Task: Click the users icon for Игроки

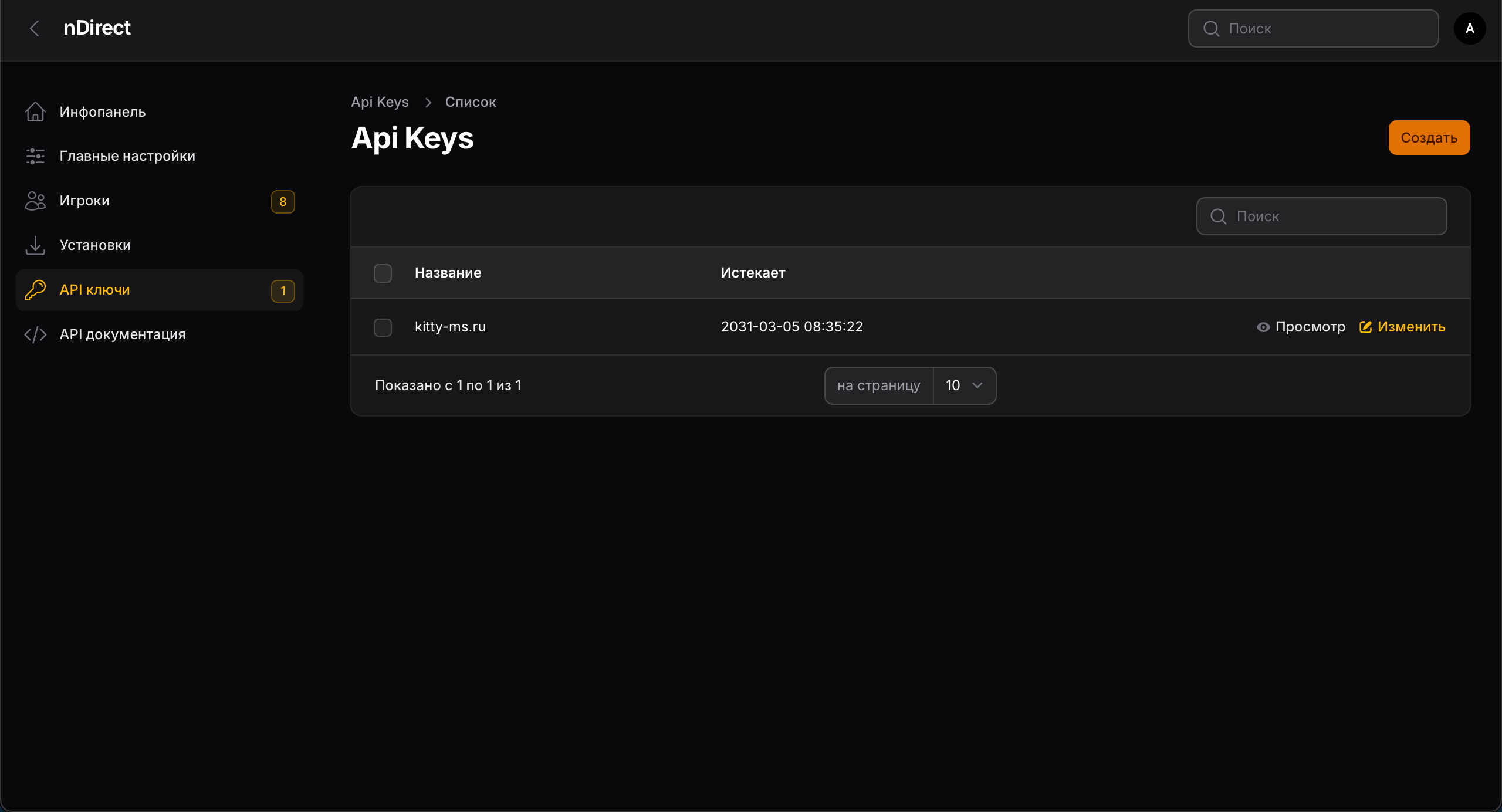Action: (x=35, y=201)
